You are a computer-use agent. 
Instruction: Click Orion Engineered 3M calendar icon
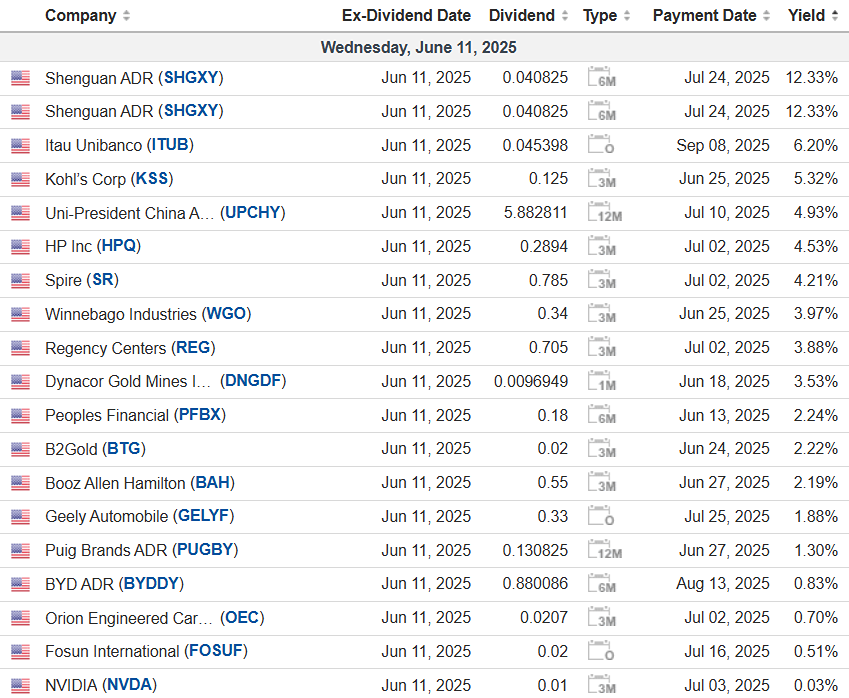click(x=602, y=617)
